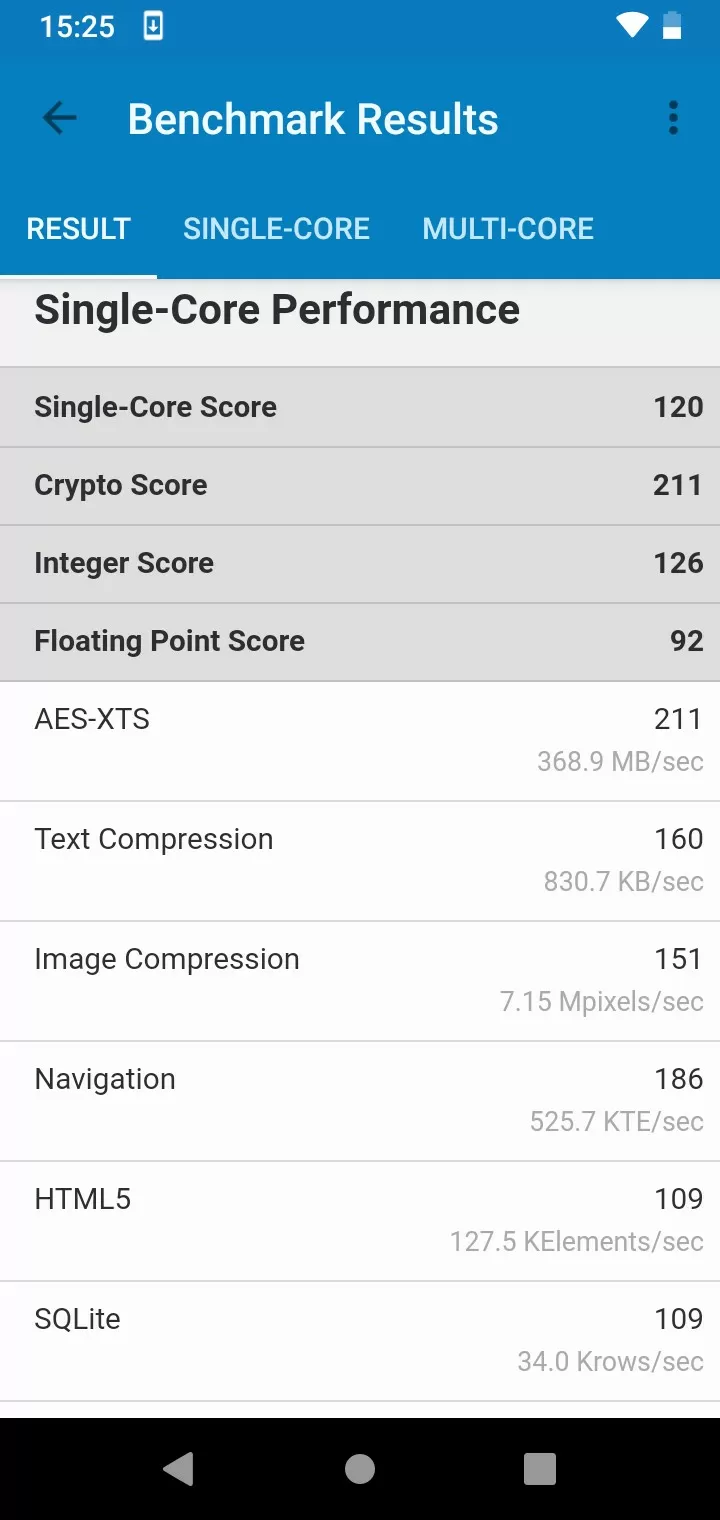The width and height of the screenshot is (720, 1520).
Task: Select the Integer Score row
Action: pos(360,563)
